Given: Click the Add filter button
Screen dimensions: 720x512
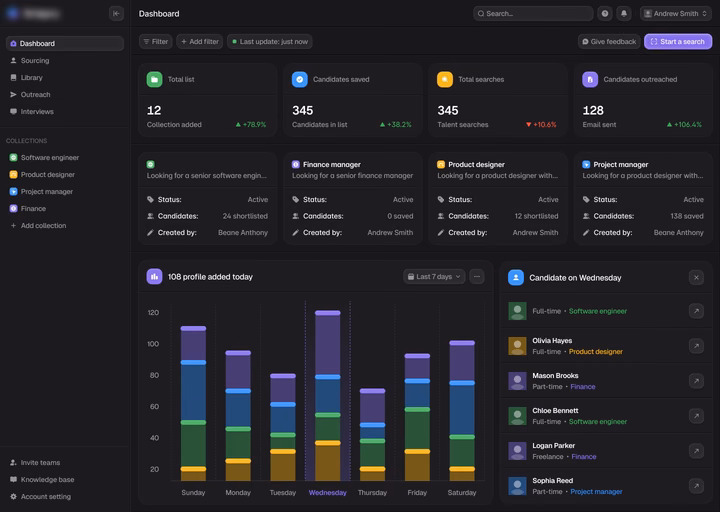Looking at the screenshot, I should (x=200, y=41).
